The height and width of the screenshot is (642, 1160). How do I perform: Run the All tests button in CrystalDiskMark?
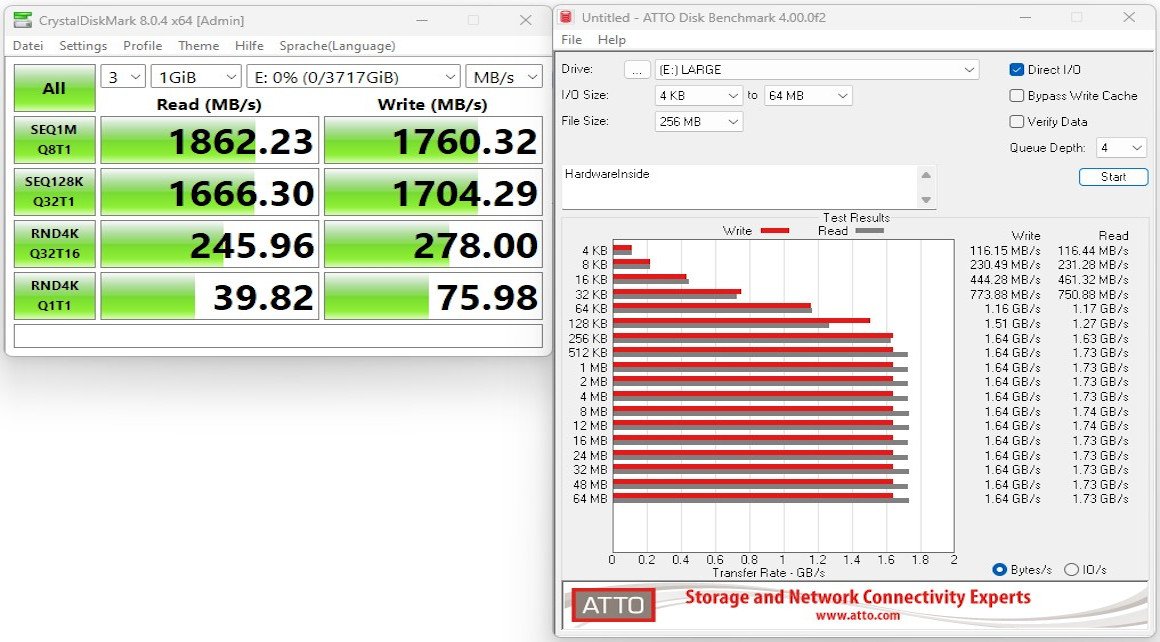pos(54,88)
